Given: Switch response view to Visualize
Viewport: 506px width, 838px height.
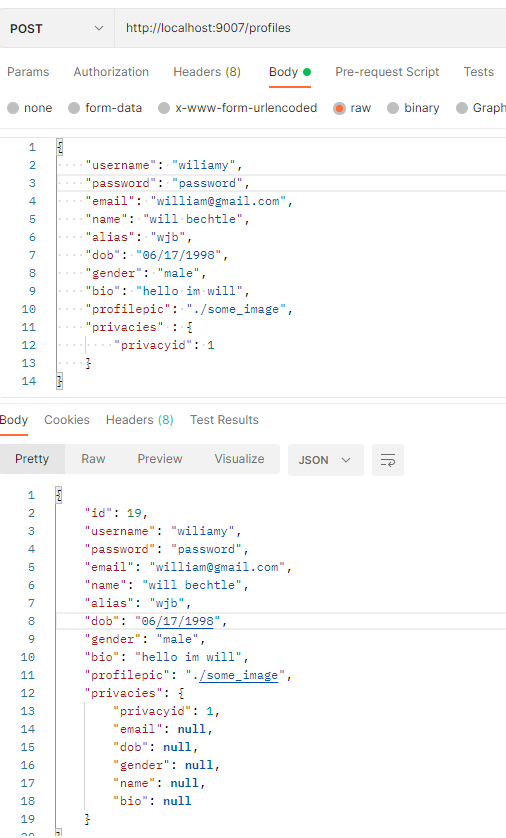Looking at the screenshot, I should coord(239,459).
